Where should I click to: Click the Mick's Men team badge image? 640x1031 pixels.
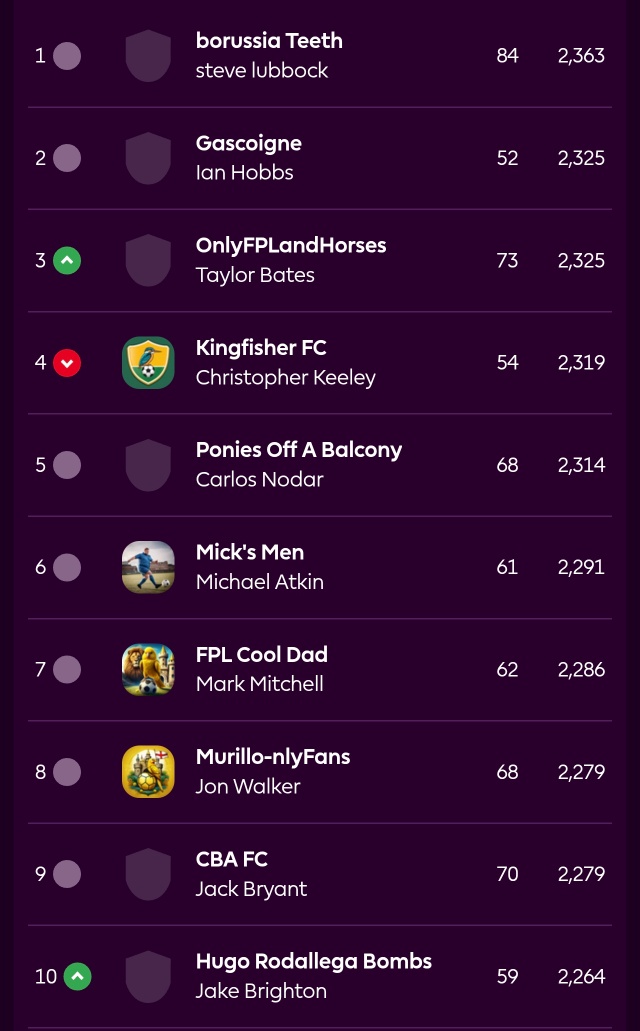[x=148, y=567]
